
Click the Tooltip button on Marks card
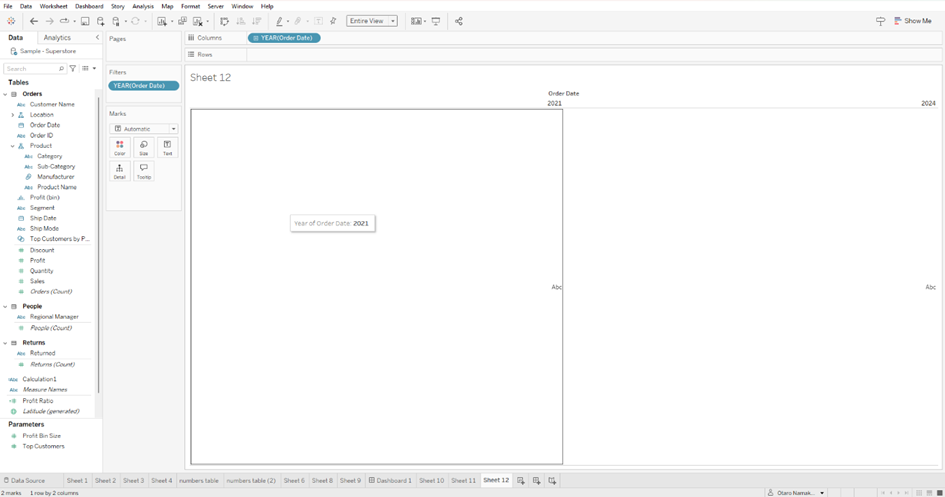point(143,172)
